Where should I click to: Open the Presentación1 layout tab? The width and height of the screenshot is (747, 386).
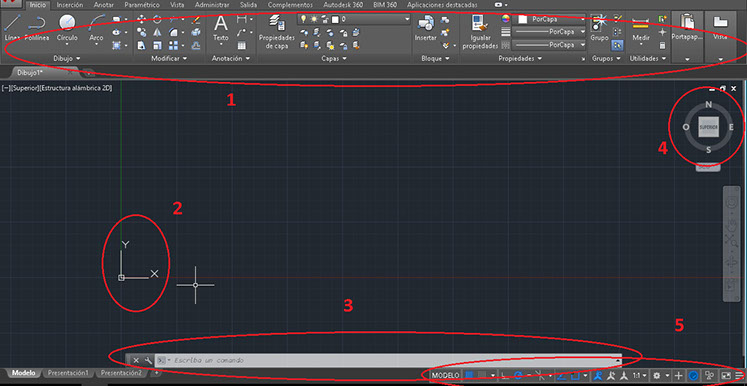tap(68, 373)
